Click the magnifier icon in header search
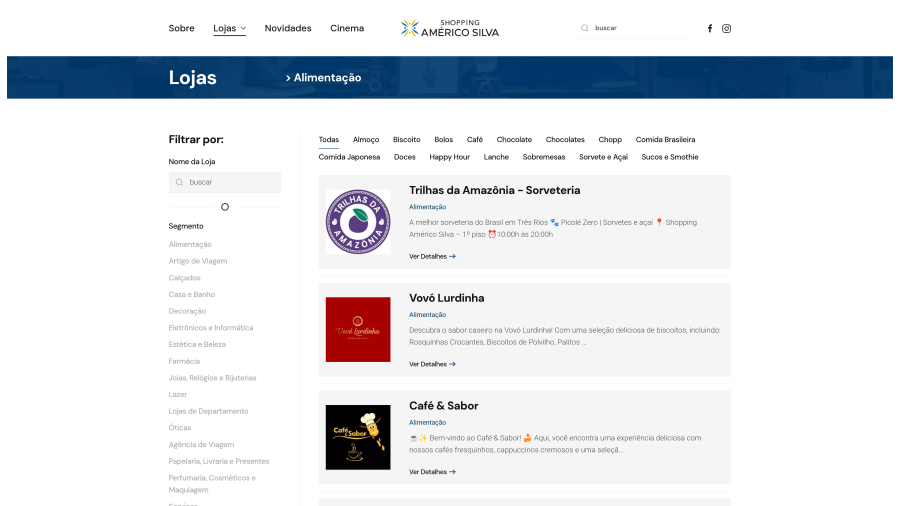900x506 pixels. [585, 28]
